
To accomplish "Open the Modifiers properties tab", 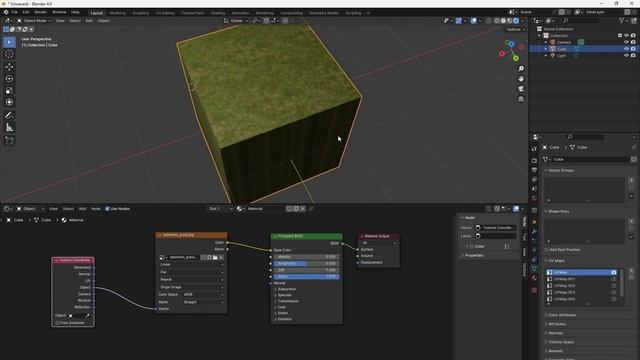I will [x=534, y=231].
